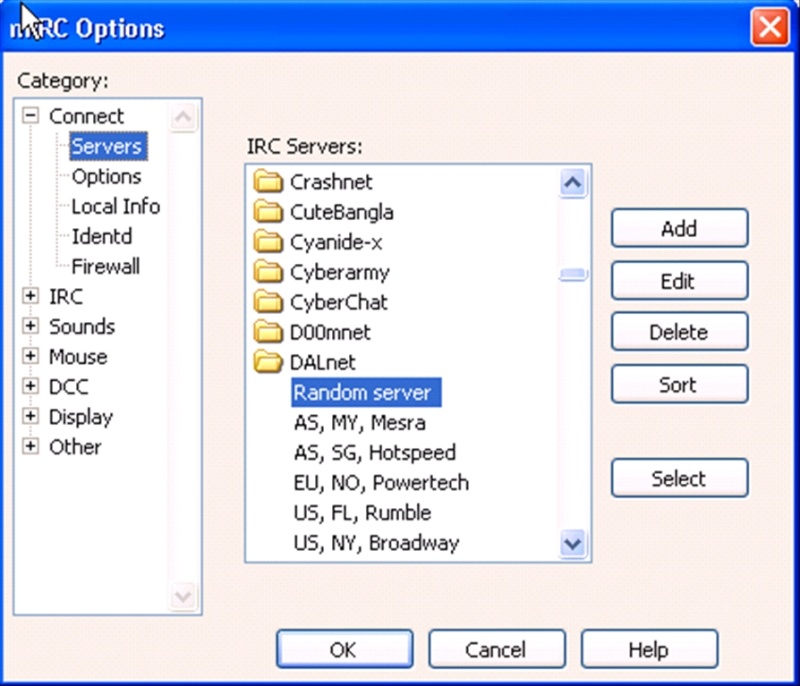The height and width of the screenshot is (686, 800).
Task: Collapse the Connect category
Action: (31, 116)
